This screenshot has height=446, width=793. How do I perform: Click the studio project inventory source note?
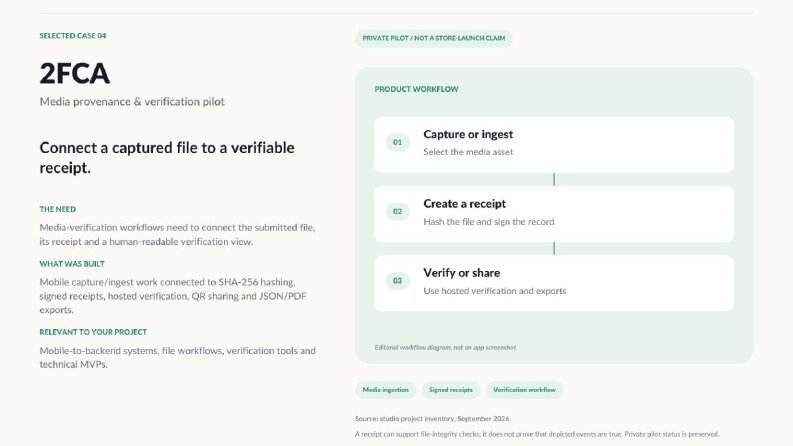(x=433, y=419)
